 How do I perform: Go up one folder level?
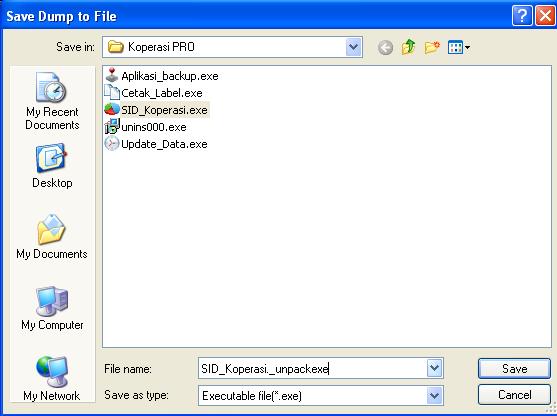409,47
